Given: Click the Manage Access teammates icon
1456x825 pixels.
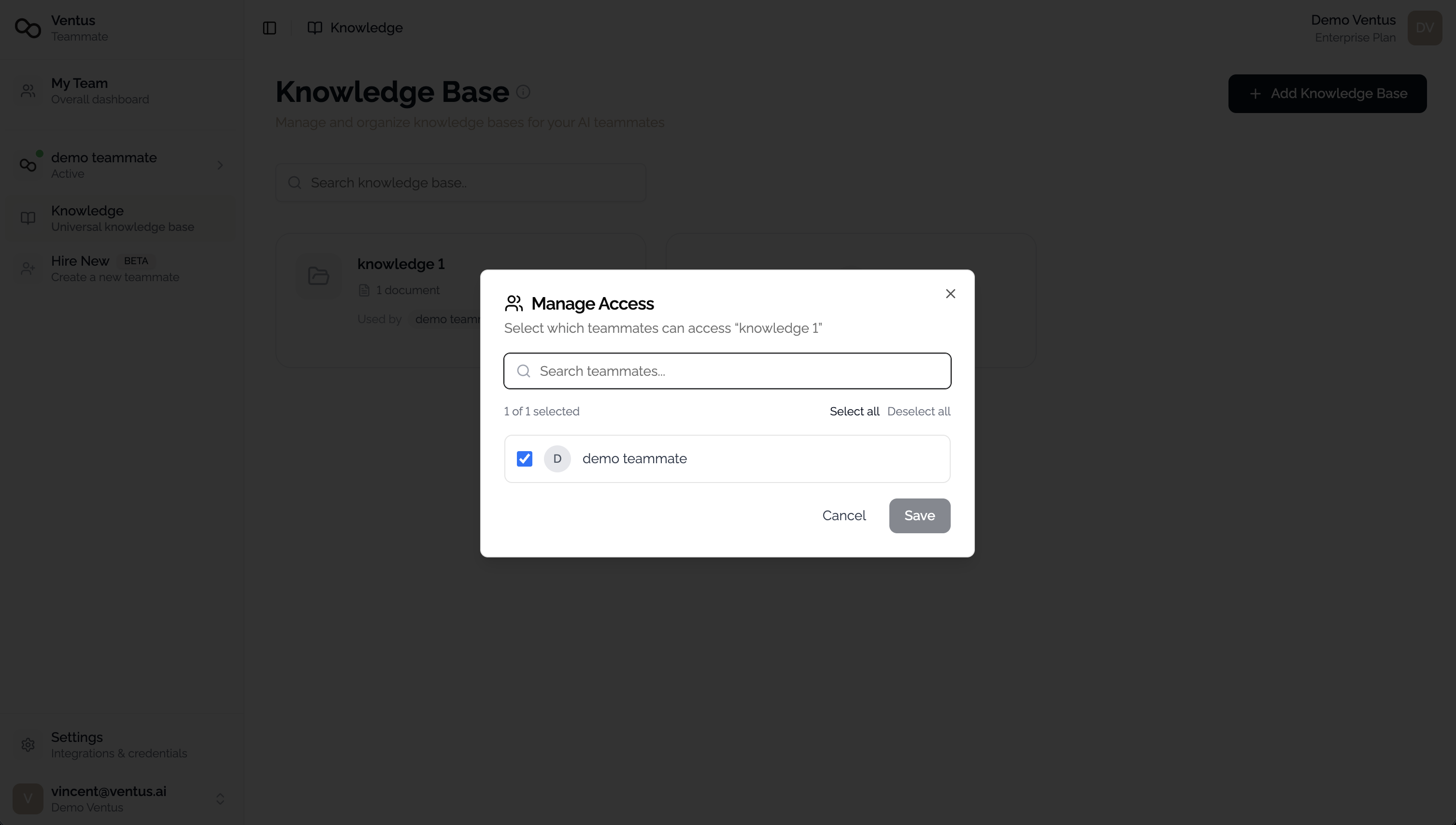Looking at the screenshot, I should [514, 303].
